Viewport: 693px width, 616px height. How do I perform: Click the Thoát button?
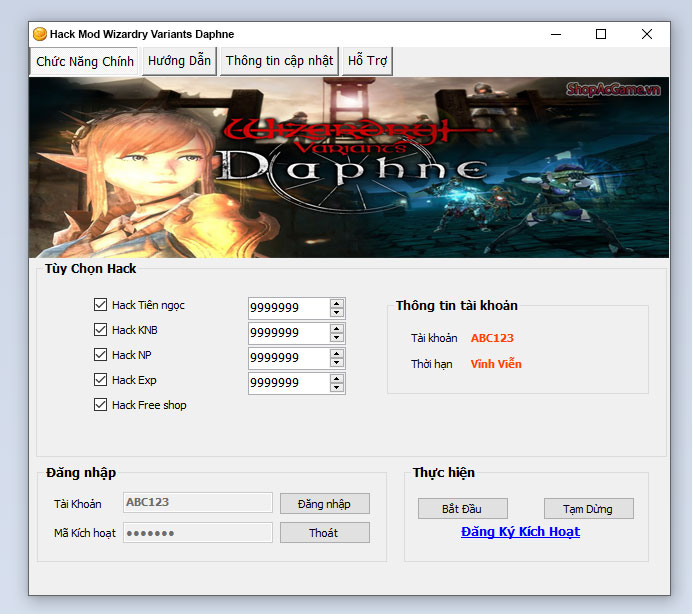click(324, 533)
